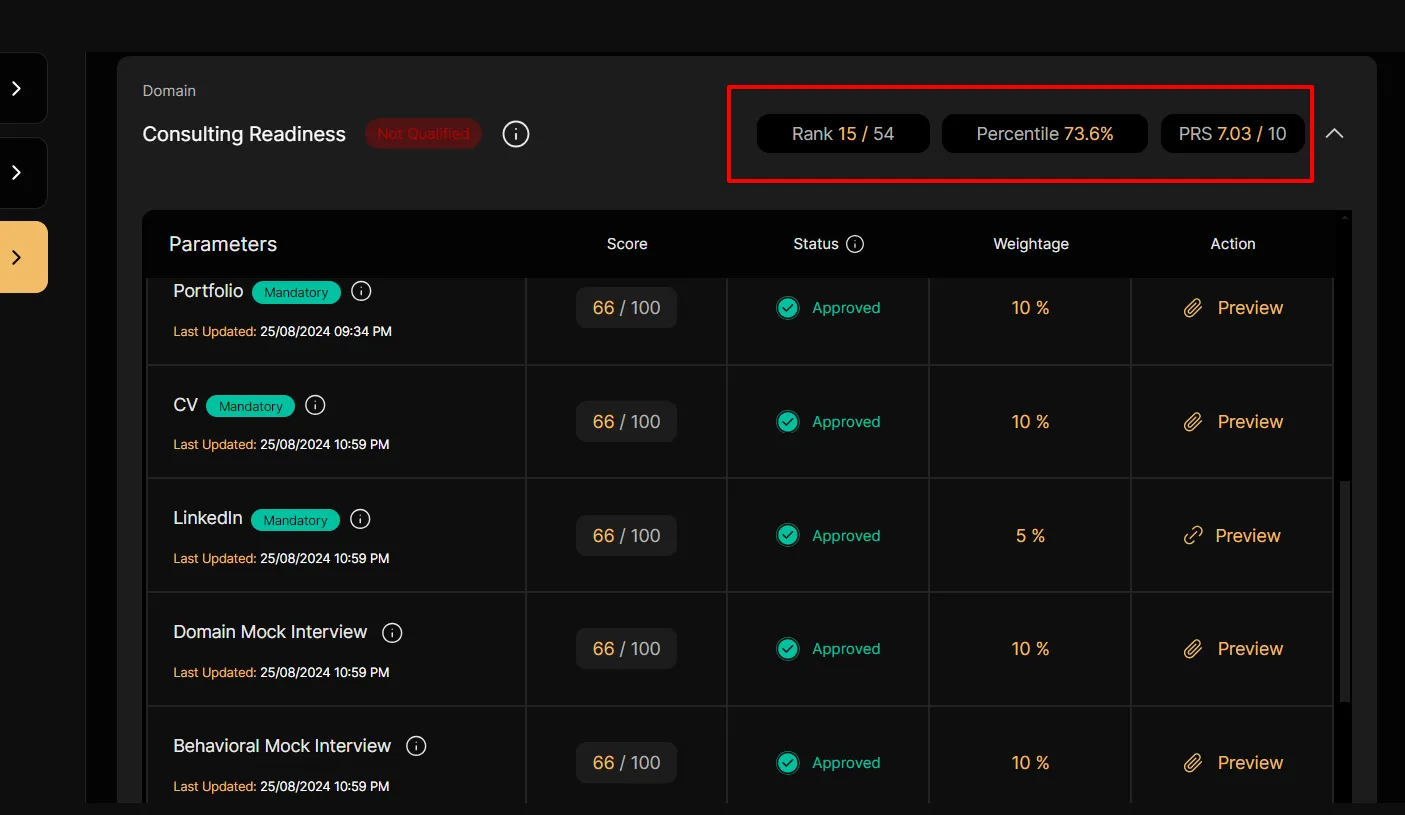Viewport: 1405px width, 815px height.
Task: Open Preview for Behavioral Mock Interview
Action: pos(1249,763)
